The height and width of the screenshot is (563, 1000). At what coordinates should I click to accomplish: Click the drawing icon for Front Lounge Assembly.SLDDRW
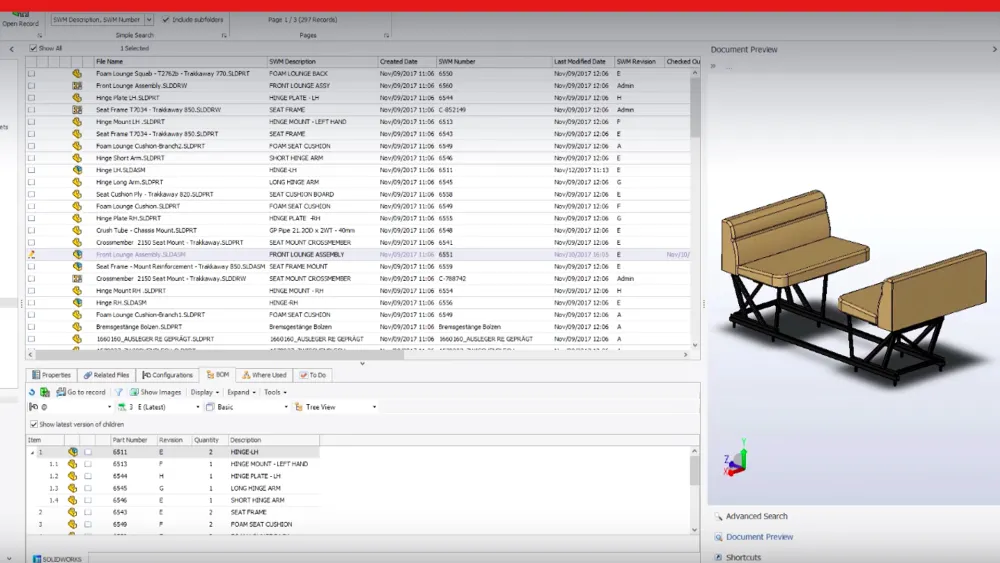tap(77, 85)
